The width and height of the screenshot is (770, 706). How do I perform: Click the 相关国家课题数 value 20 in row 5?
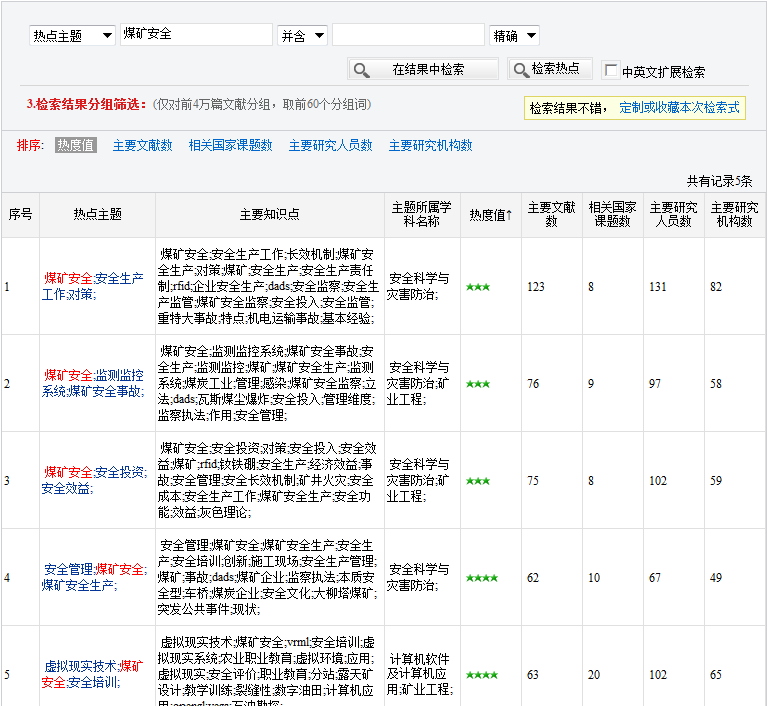click(594, 675)
